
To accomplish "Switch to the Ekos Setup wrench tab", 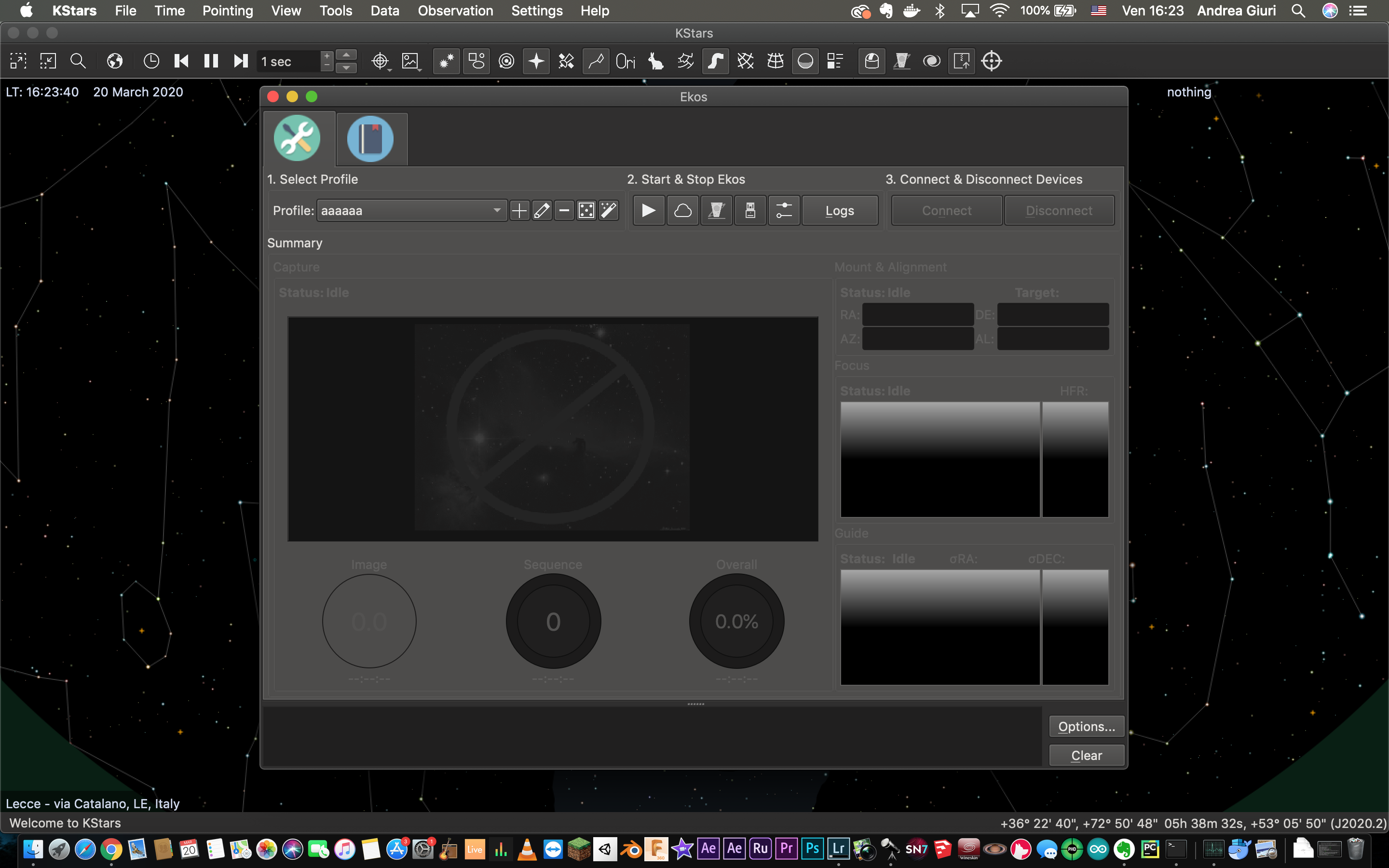I will click(x=297, y=138).
